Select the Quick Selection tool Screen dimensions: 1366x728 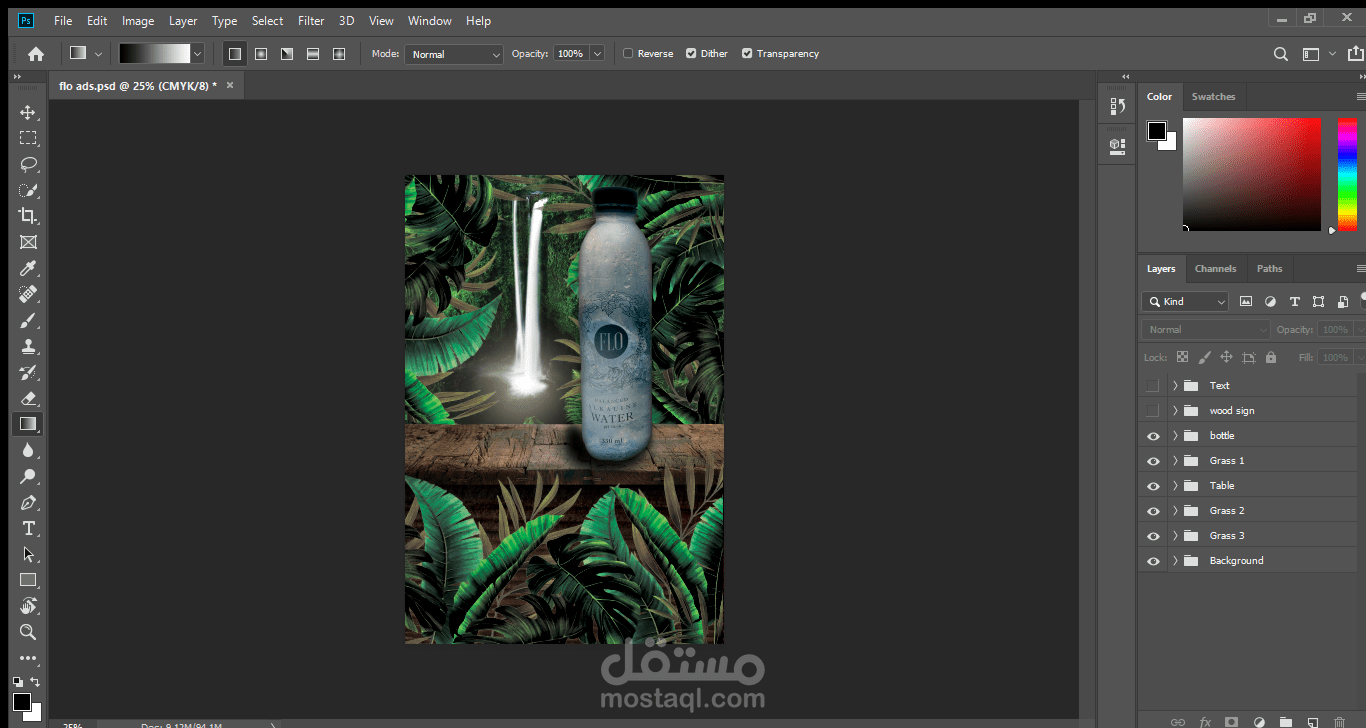28,190
